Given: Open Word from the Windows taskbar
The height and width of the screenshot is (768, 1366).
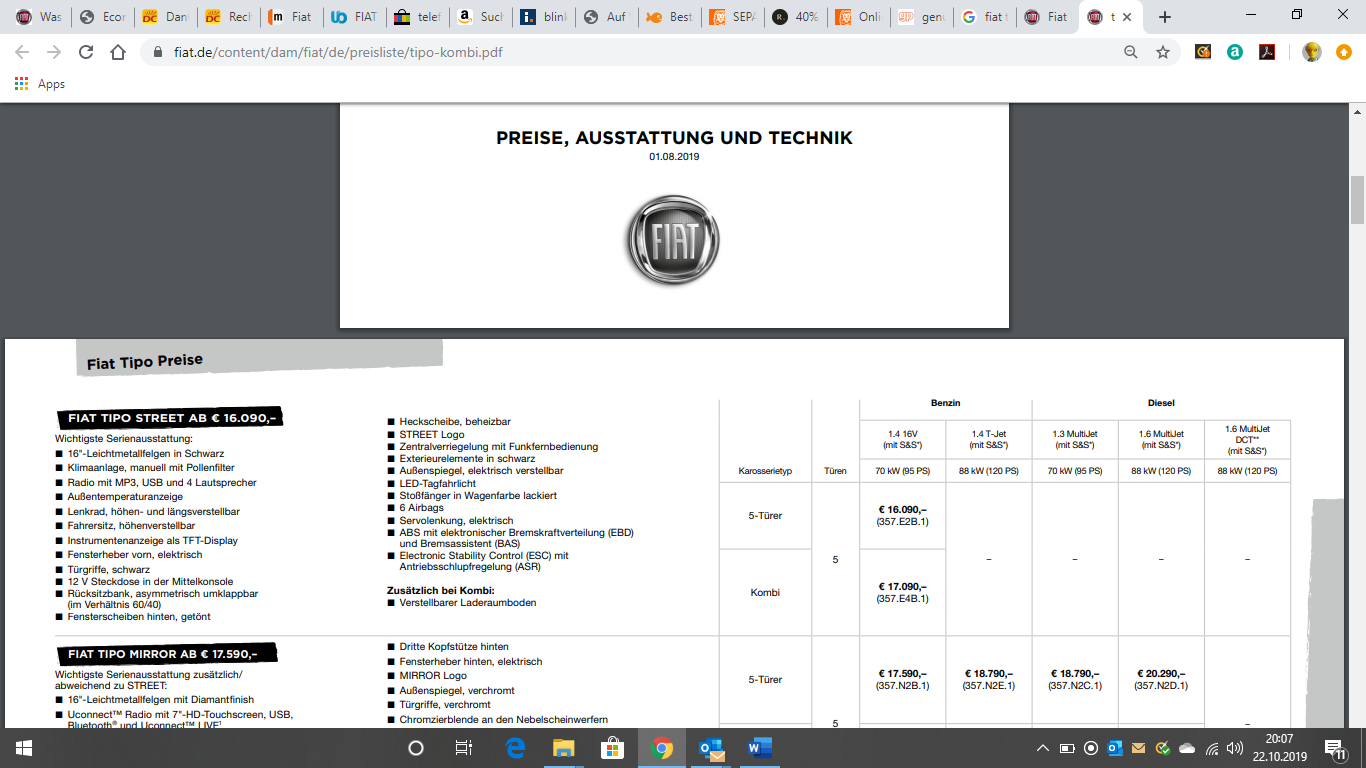Looking at the screenshot, I should [x=759, y=748].
